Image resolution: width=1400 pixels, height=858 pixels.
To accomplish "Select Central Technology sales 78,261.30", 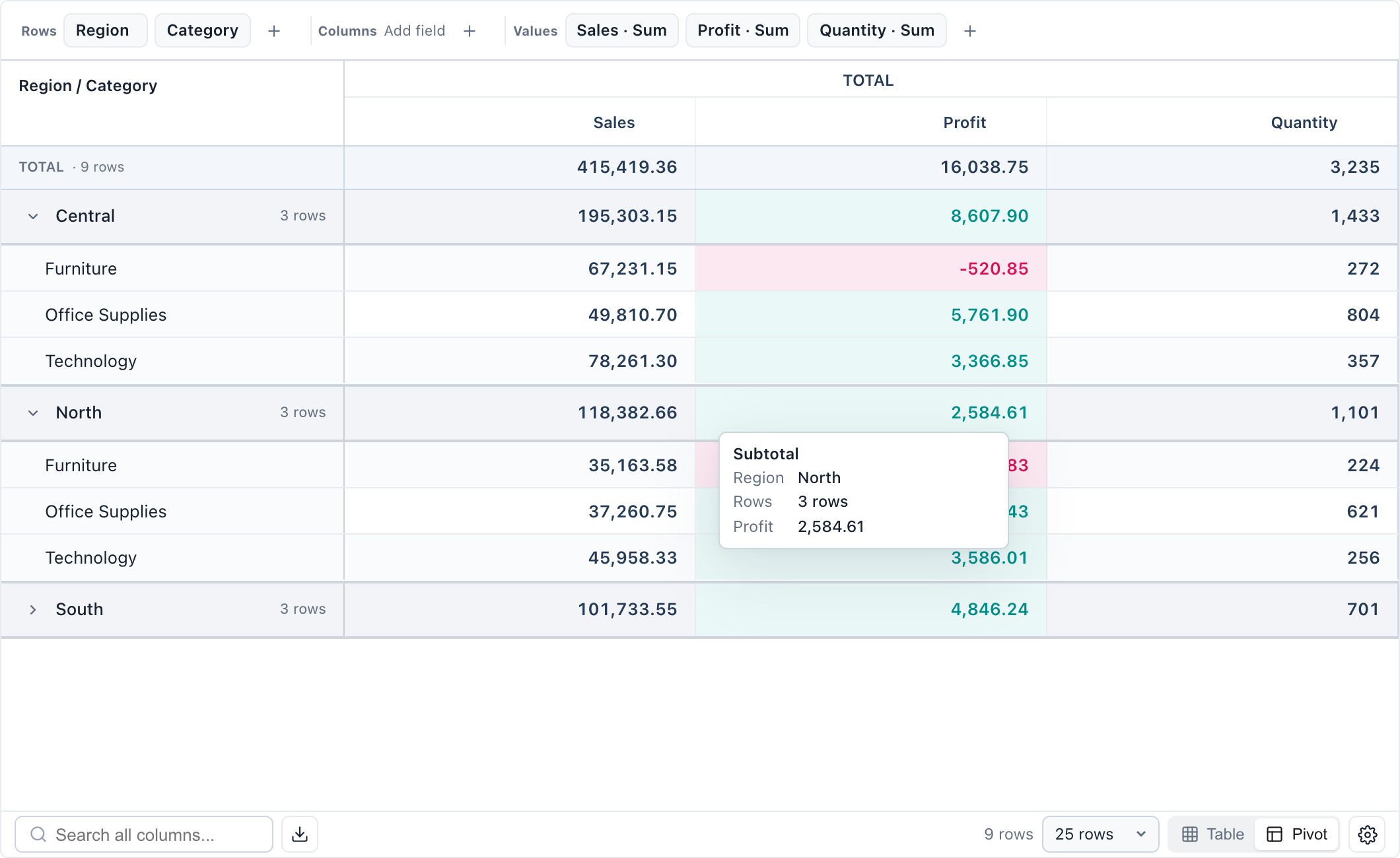I will [x=520, y=361].
